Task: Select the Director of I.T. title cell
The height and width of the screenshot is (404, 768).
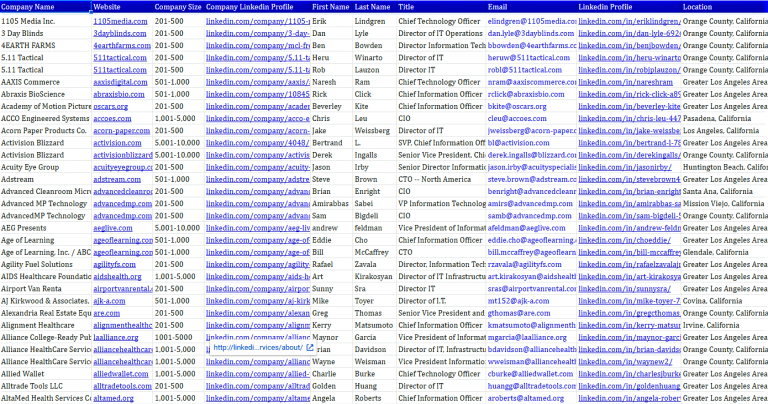Action: coord(441,301)
